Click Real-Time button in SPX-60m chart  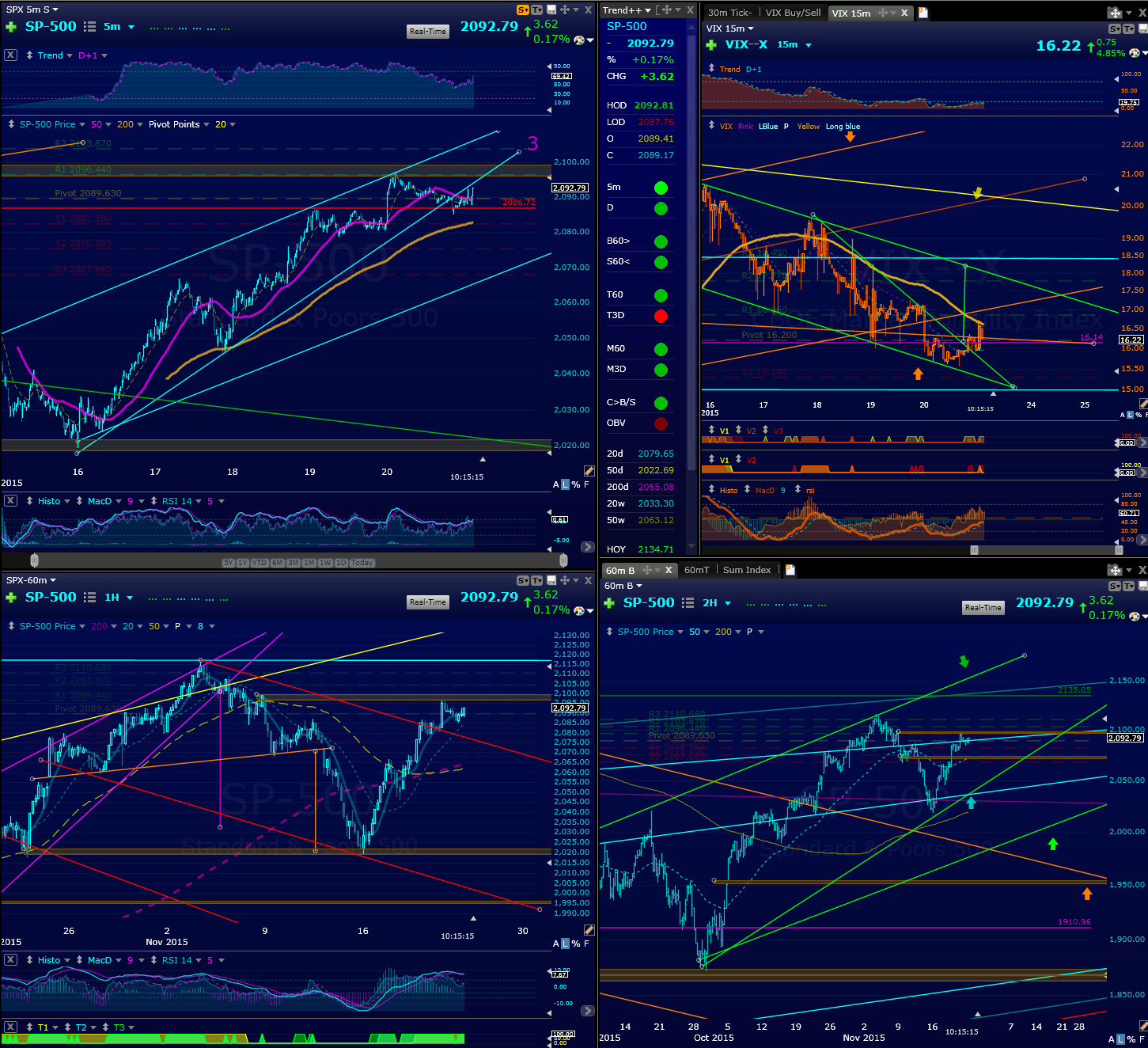pos(428,602)
